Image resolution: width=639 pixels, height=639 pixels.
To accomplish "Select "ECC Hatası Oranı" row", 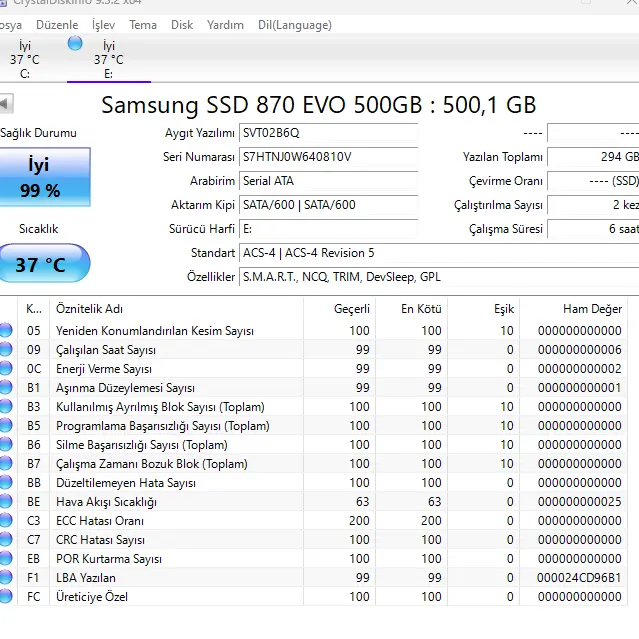I will (313, 521).
